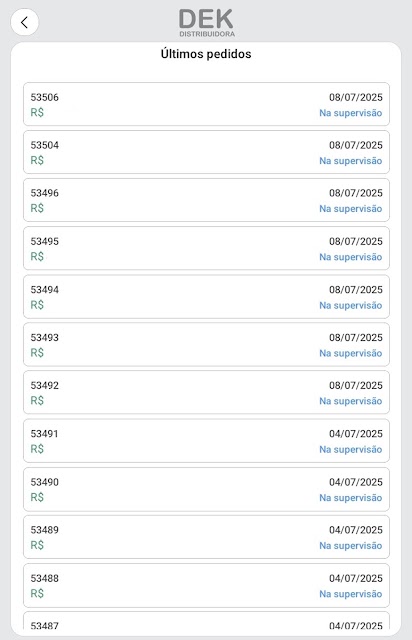This screenshot has height=640, width=412.
Task: Open order 53494
Action: coord(206,297)
